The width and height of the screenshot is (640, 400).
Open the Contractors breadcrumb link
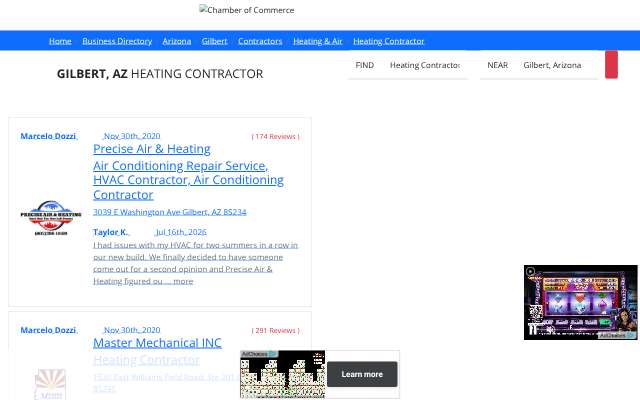coord(260,41)
